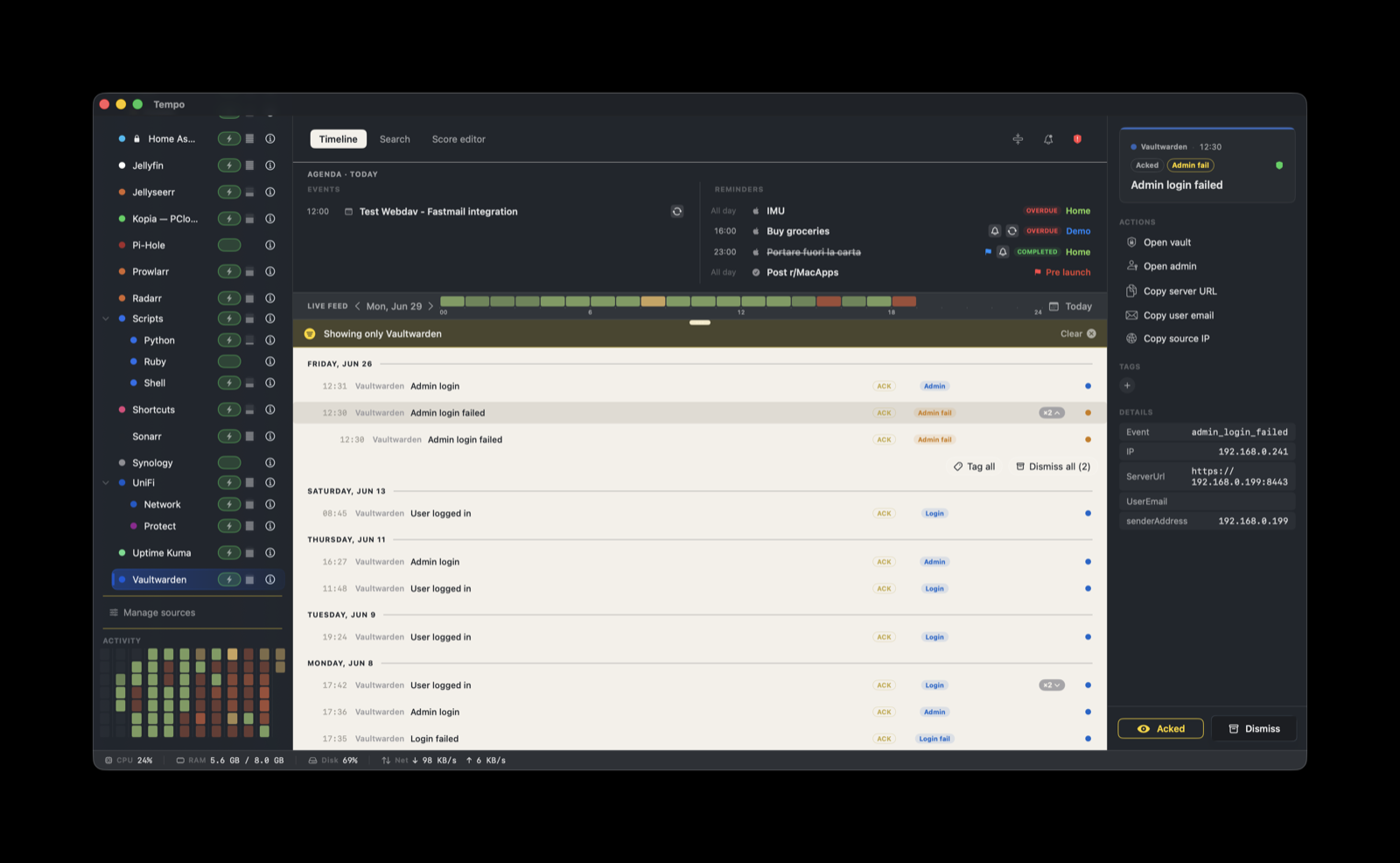
Task: Click the calendar icon next to Today
Action: [x=1053, y=306]
